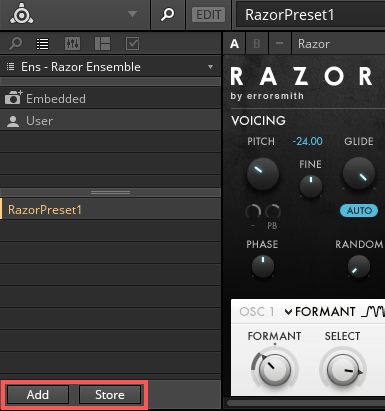Open the User snapshot bank

110,121
